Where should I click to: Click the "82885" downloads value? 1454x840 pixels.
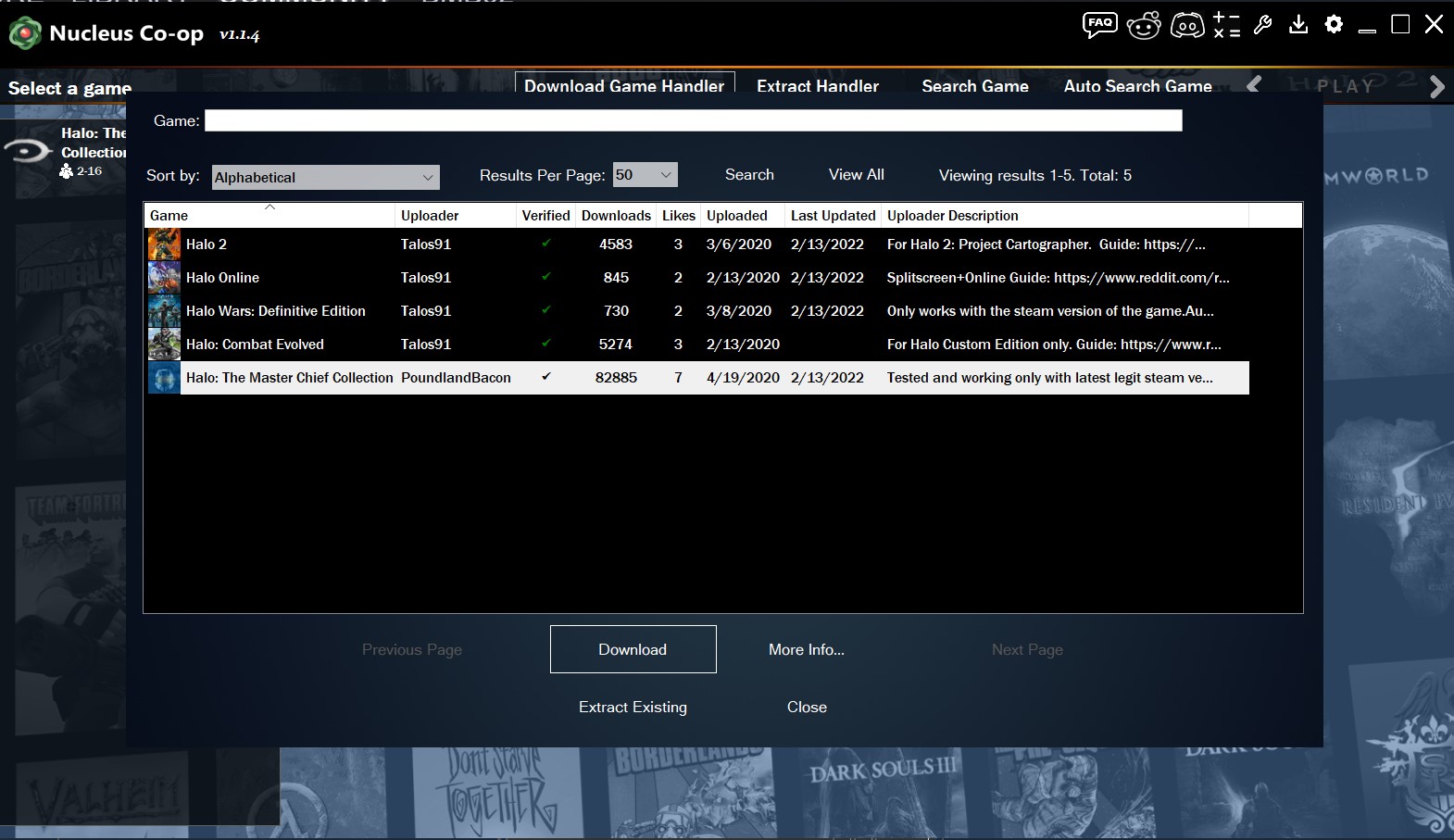[x=616, y=378]
